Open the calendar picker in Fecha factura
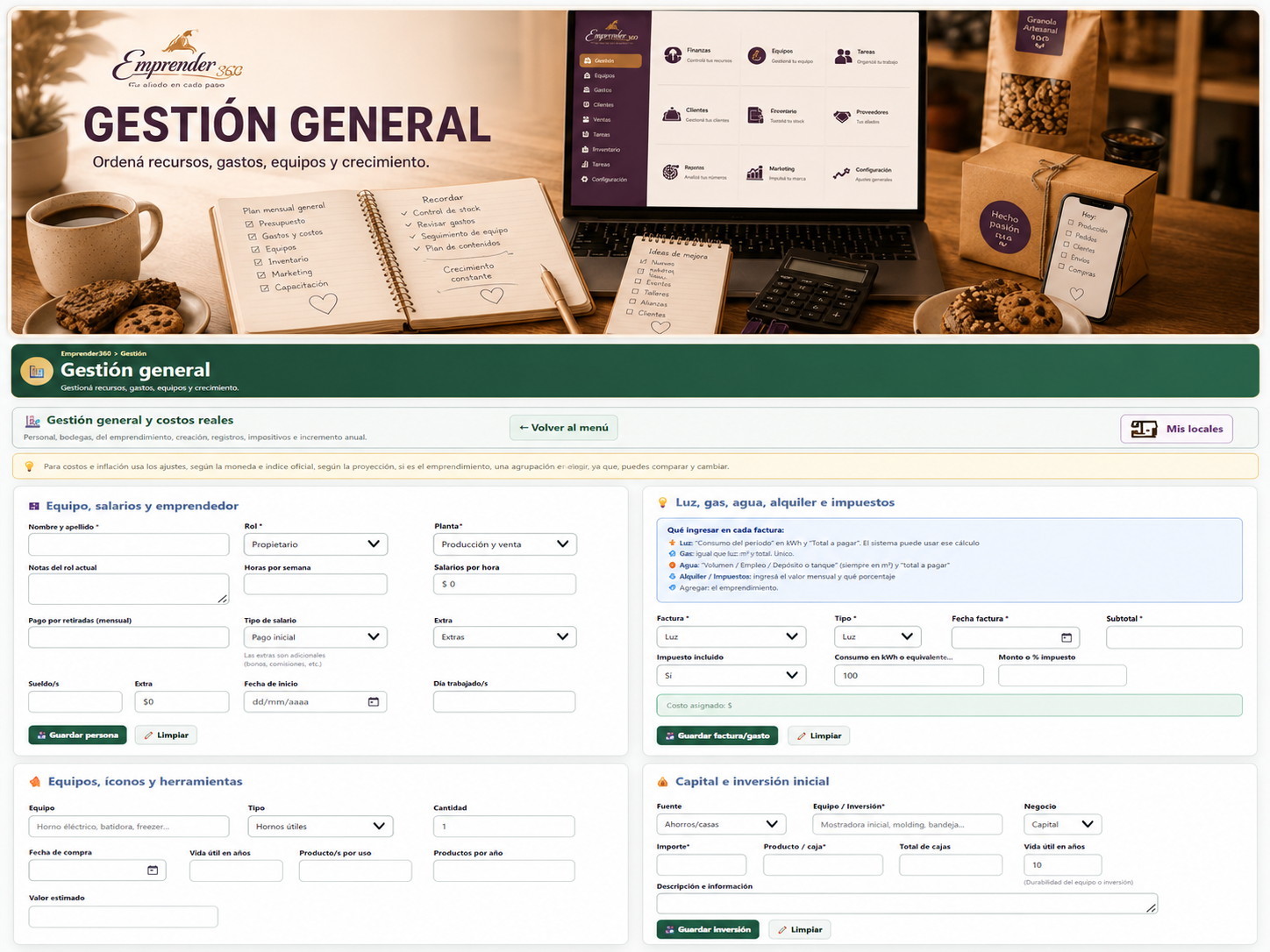Image resolution: width=1270 pixels, height=952 pixels. tap(1067, 637)
